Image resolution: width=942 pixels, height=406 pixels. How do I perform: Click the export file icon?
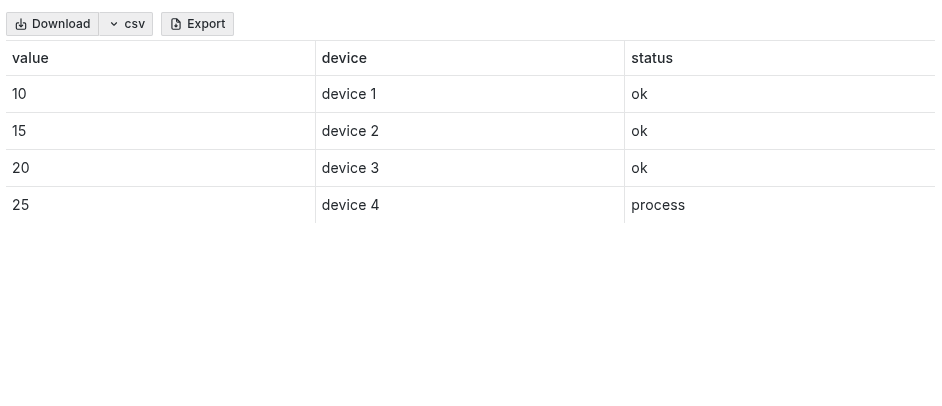(176, 24)
